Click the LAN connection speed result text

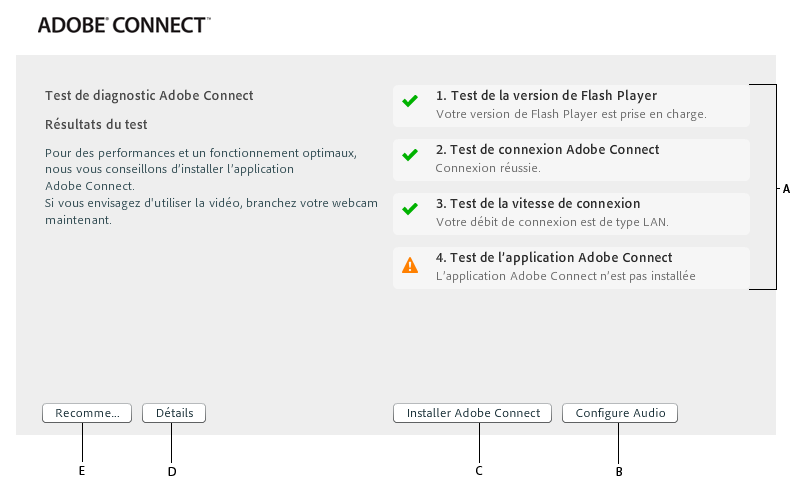552,222
